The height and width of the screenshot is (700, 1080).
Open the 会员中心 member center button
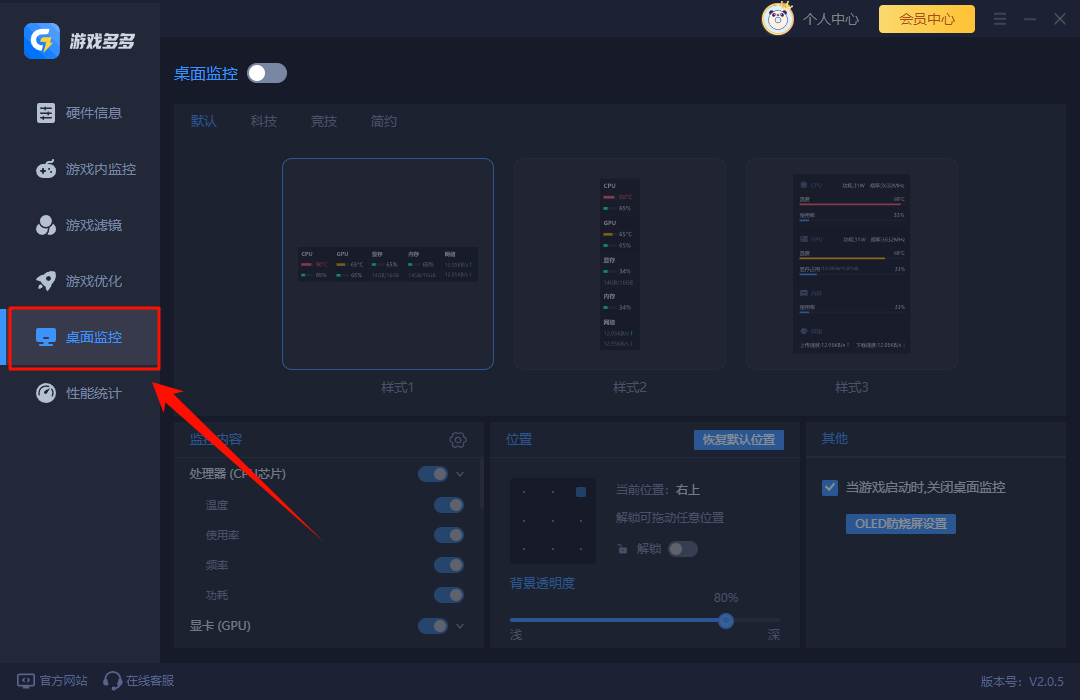click(926, 18)
